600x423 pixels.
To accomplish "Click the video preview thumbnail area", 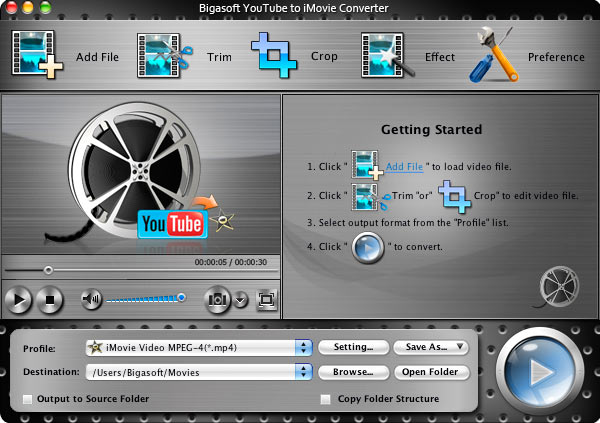I will pos(141,175).
